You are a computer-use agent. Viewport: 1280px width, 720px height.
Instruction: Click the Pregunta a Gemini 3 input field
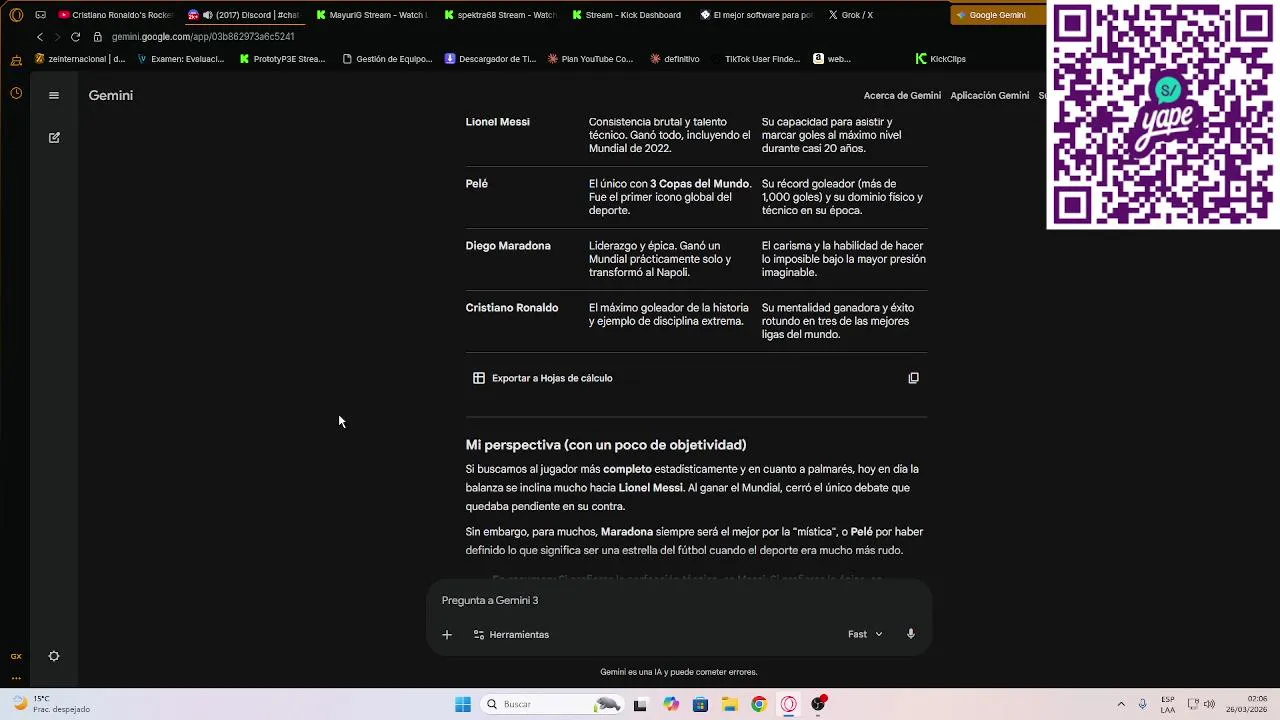coord(678,600)
